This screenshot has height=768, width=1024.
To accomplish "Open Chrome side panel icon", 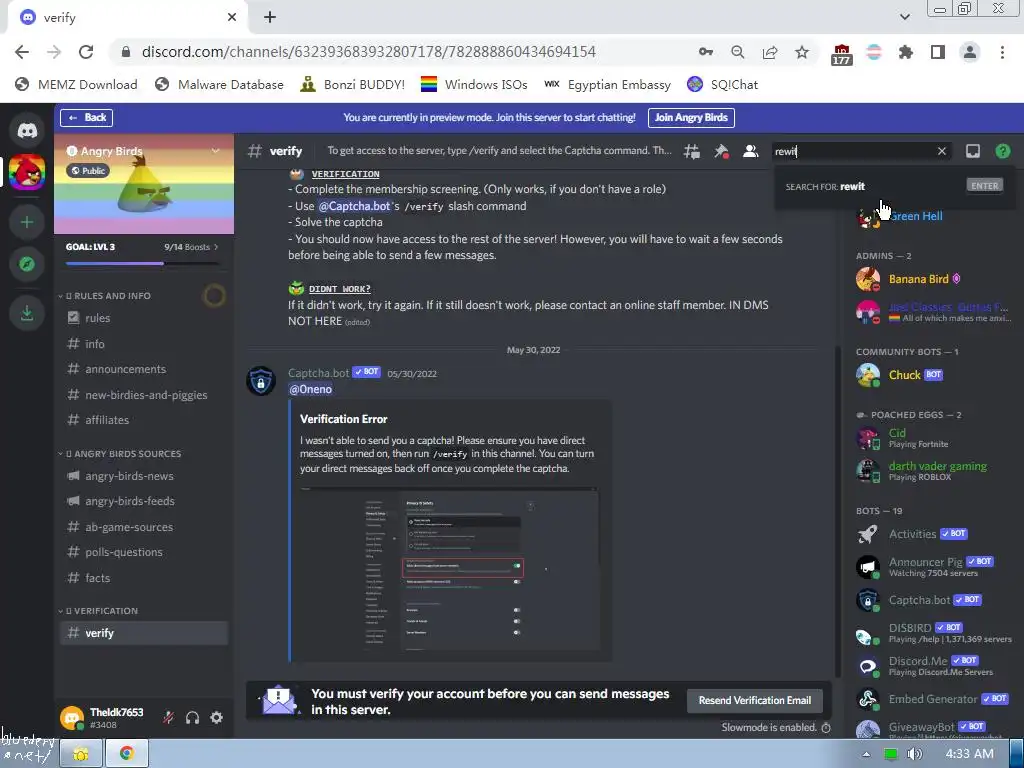I will click(938, 52).
